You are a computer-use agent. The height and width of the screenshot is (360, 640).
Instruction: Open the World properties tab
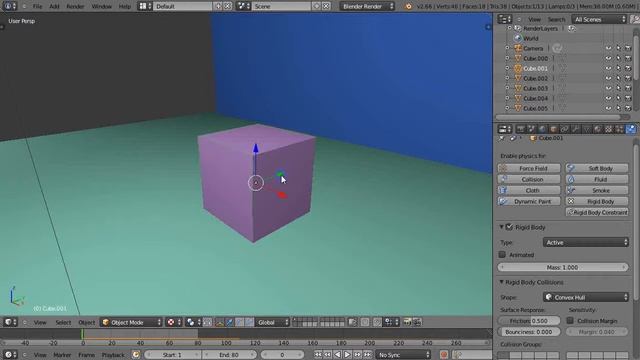tap(542, 129)
